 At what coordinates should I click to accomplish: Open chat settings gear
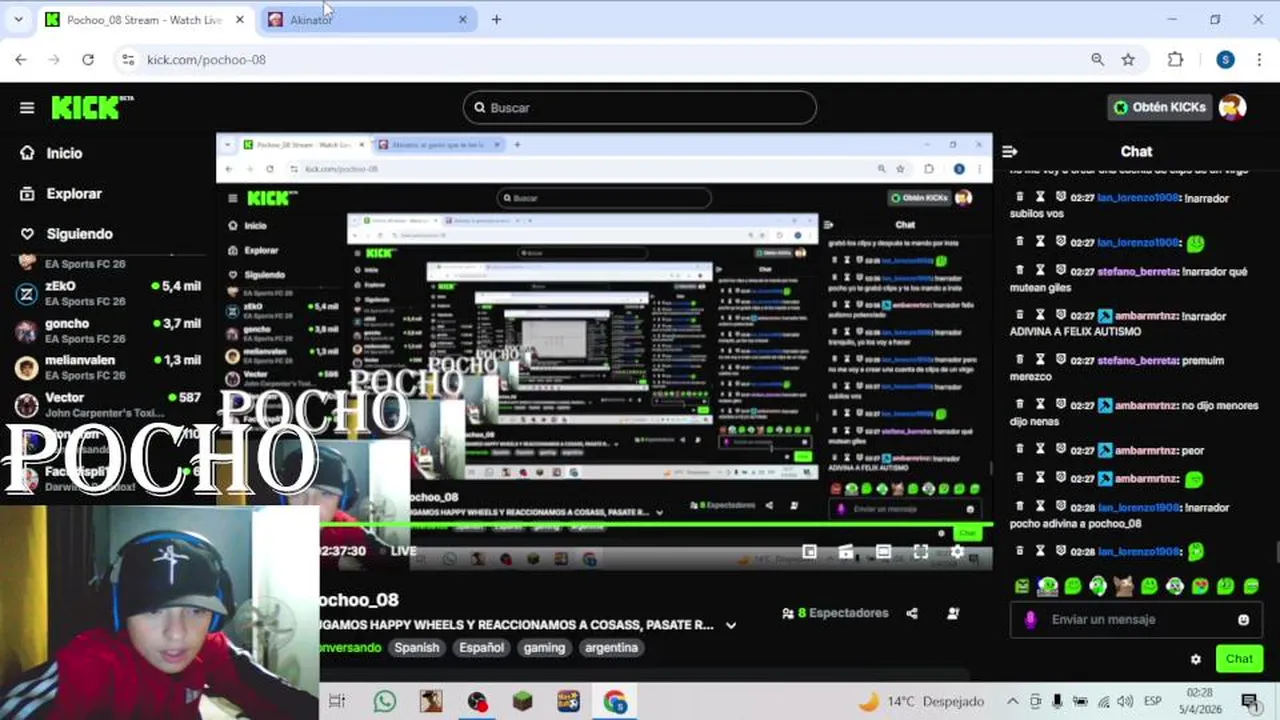pyautogui.click(x=1196, y=659)
